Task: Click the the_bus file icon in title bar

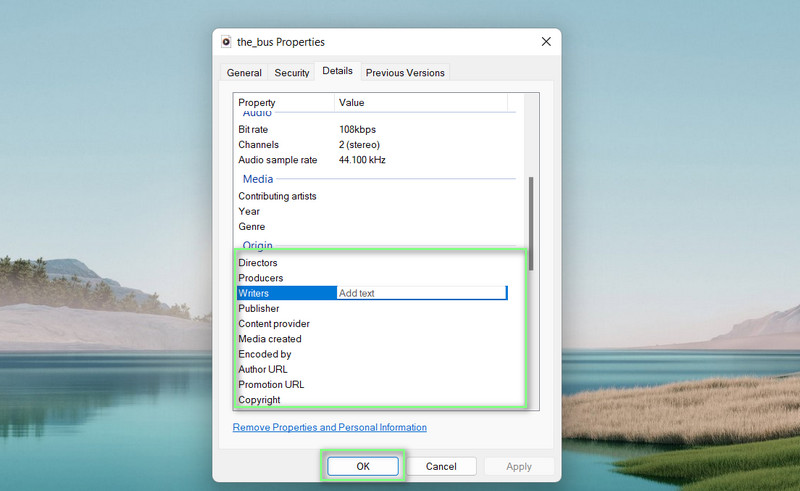Action: click(x=226, y=42)
